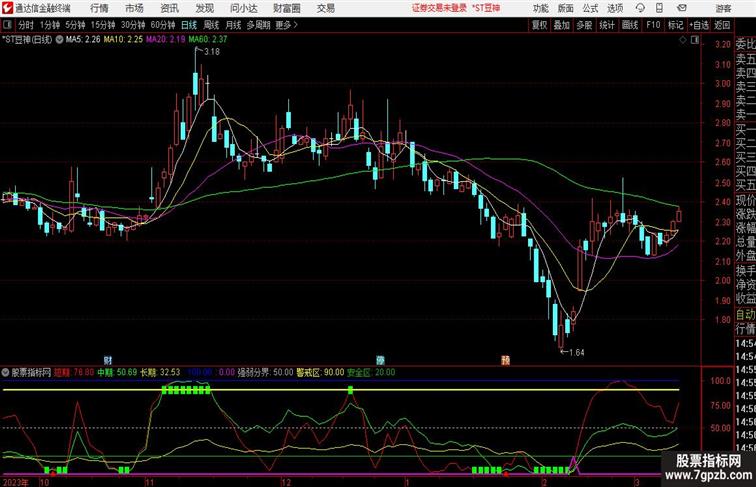Click the MA5: 2.26 label
756x487 pixels.
(83, 40)
